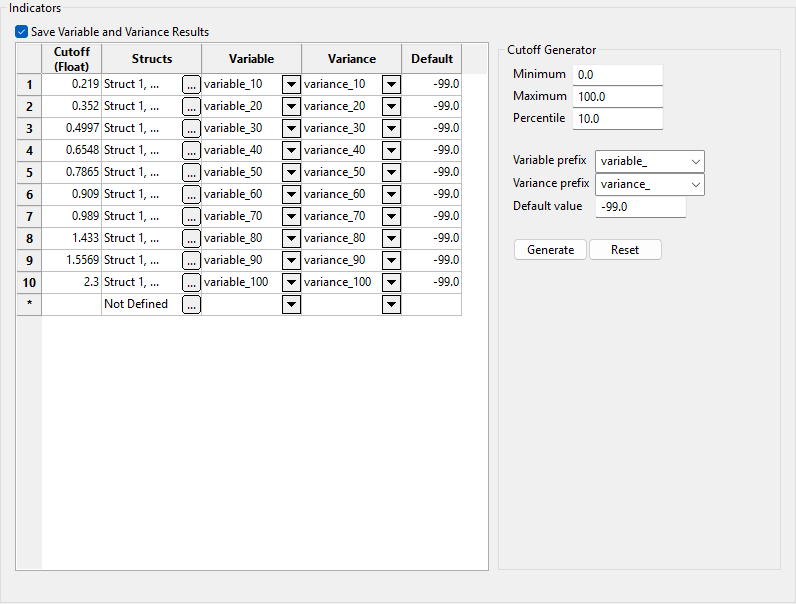Click Structs ellipsis button in row 7
796x604 pixels.
pos(191,216)
